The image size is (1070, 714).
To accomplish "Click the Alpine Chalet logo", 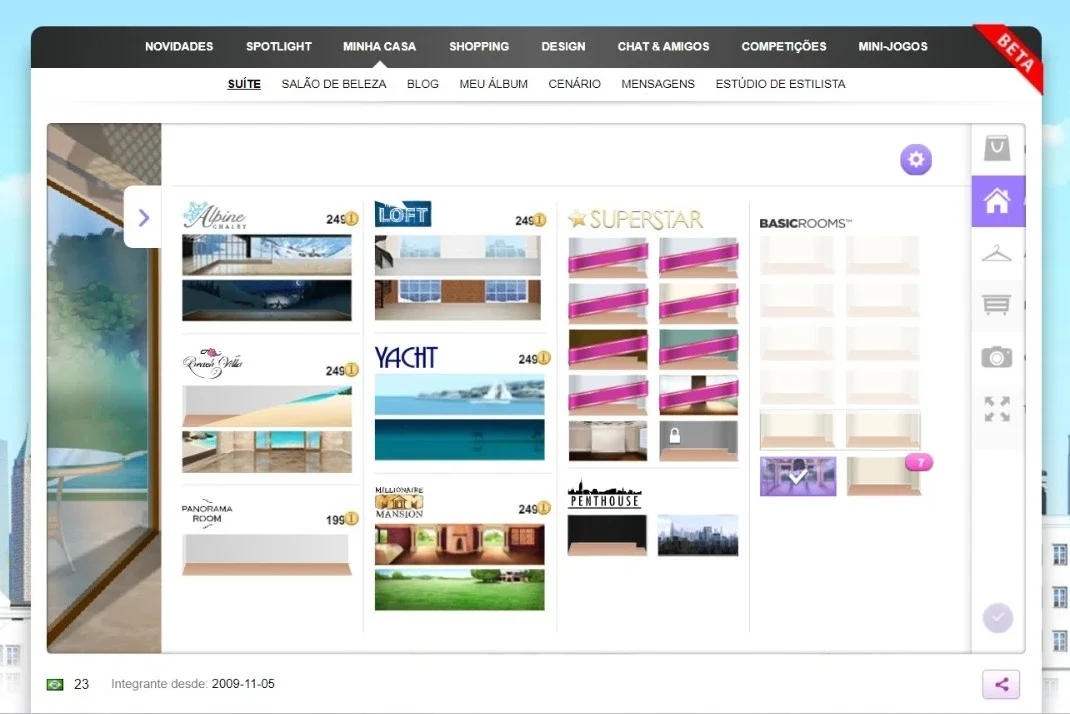I will point(215,215).
